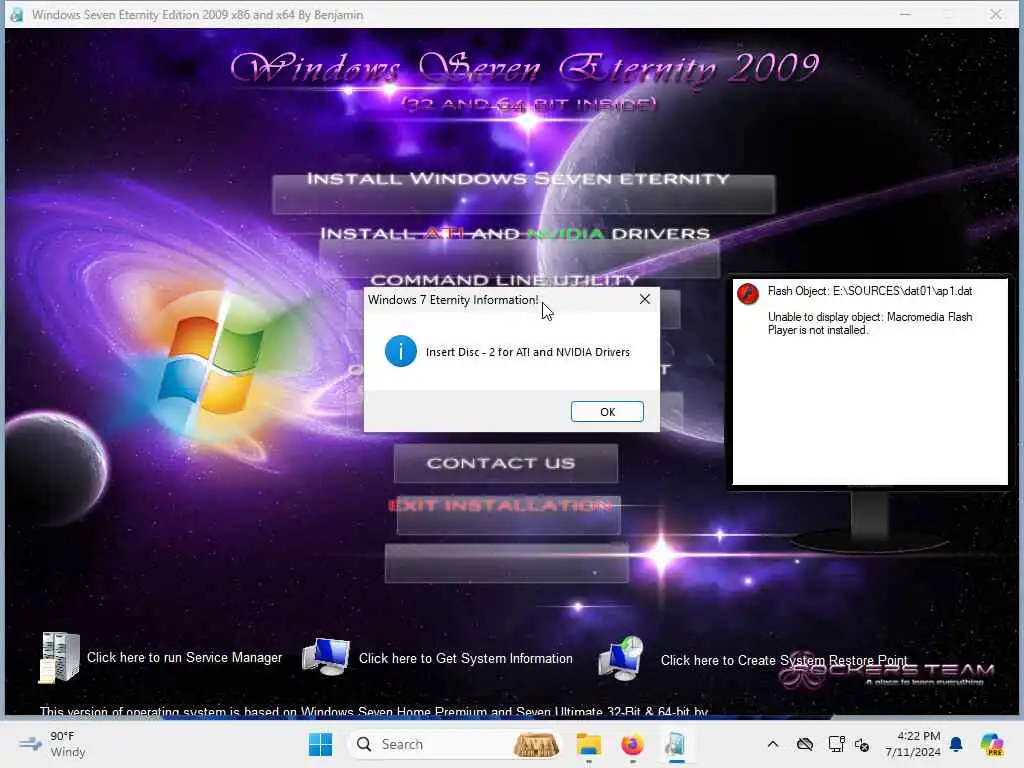
Task: Open the display network tray icon
Action: [x=836, y=744]
